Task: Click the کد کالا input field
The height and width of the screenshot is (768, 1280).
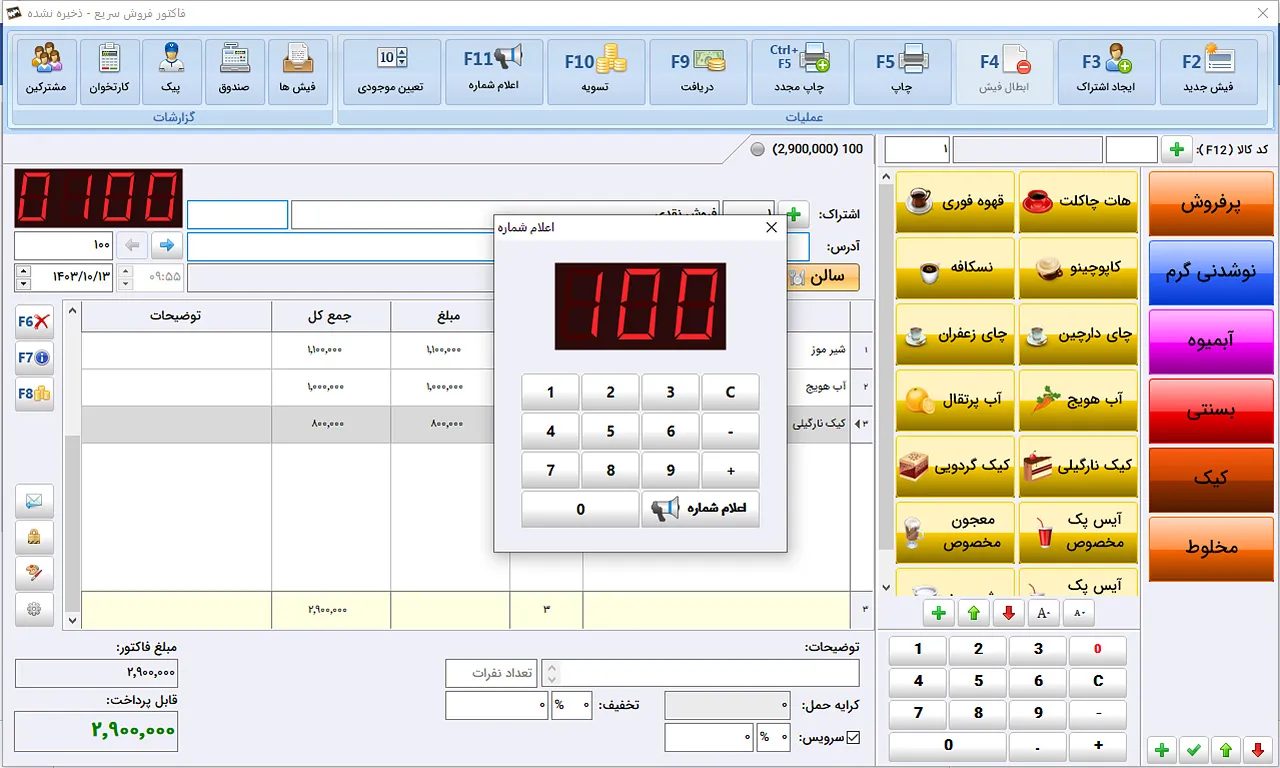Action: pos(1131,150)
